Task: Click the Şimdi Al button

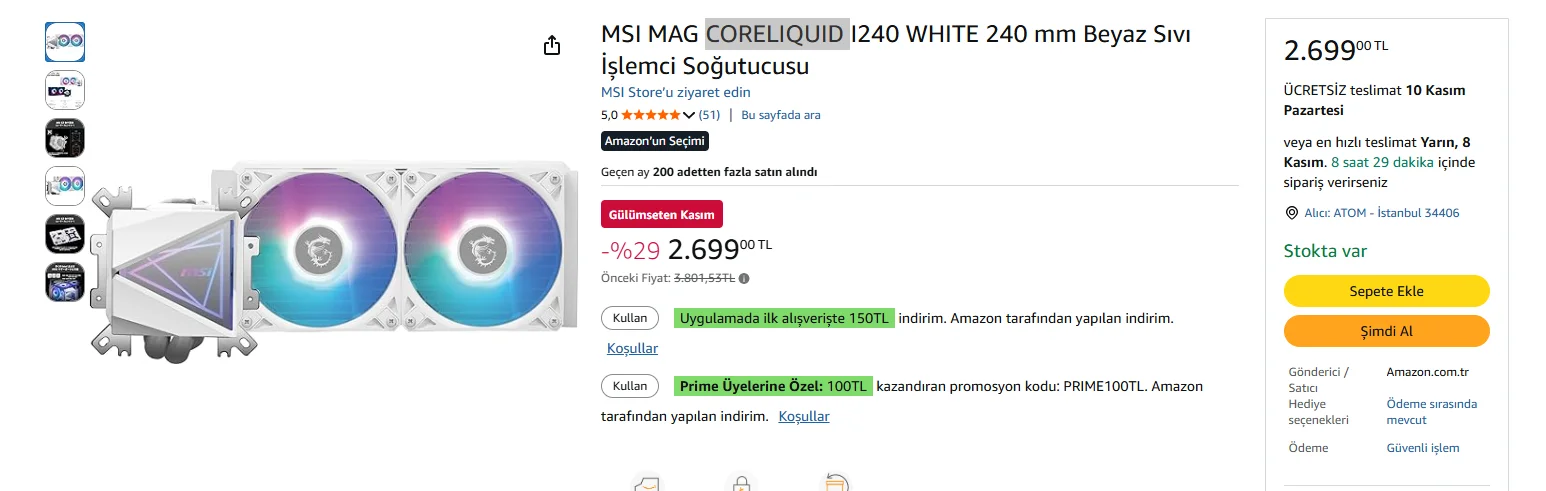Action: click(x=1386, y=331)
